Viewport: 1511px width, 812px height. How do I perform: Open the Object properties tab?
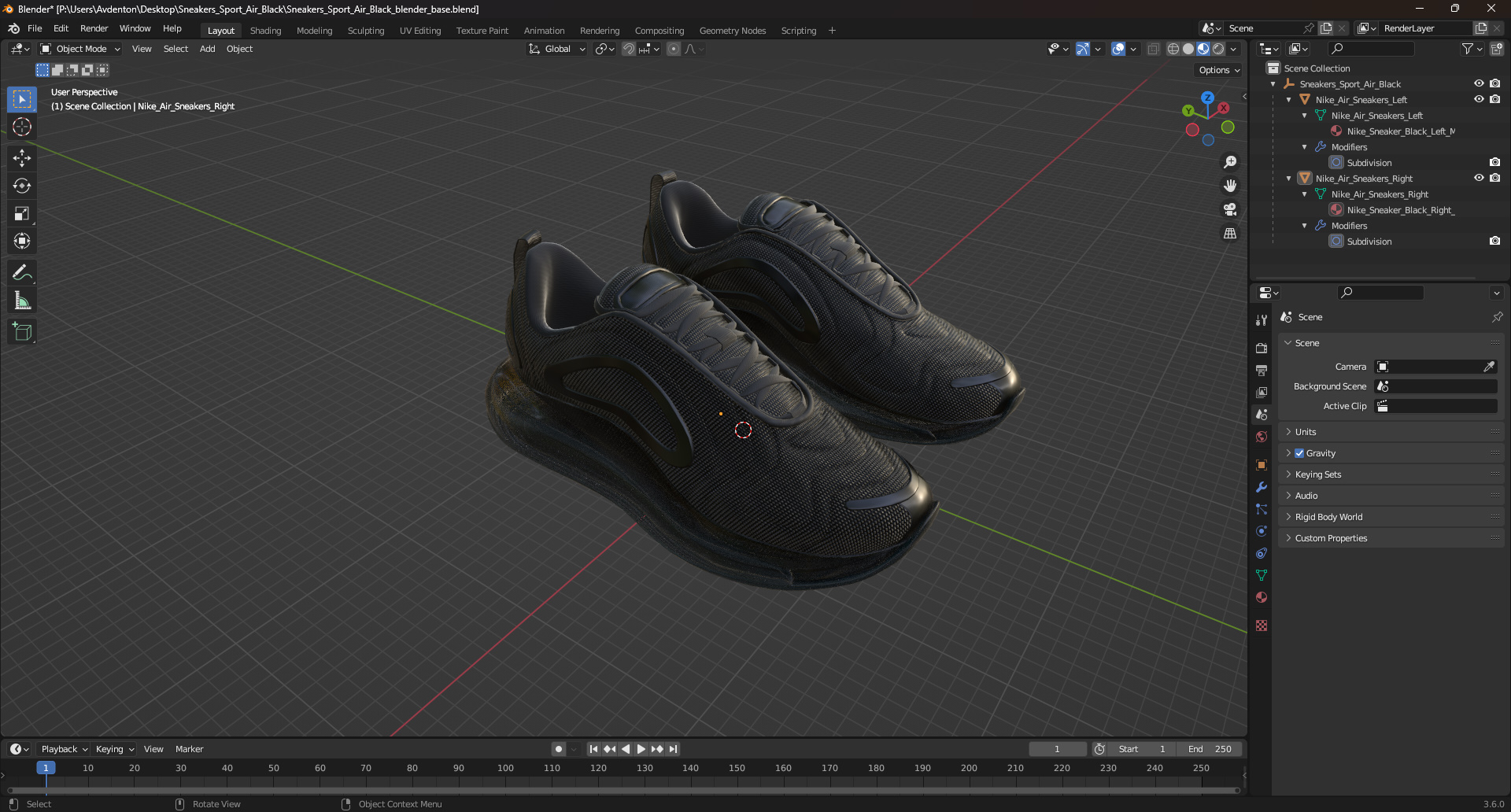1262,464
